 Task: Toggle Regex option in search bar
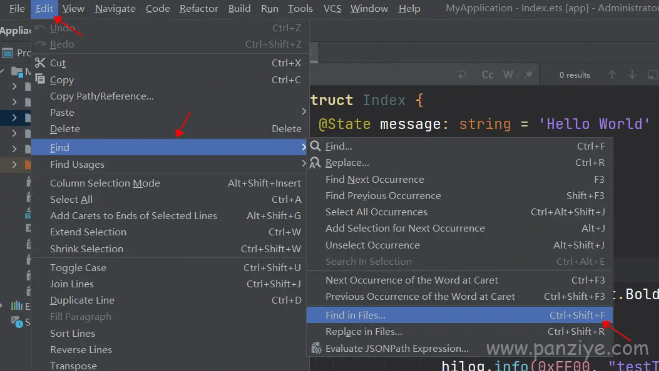528,75
